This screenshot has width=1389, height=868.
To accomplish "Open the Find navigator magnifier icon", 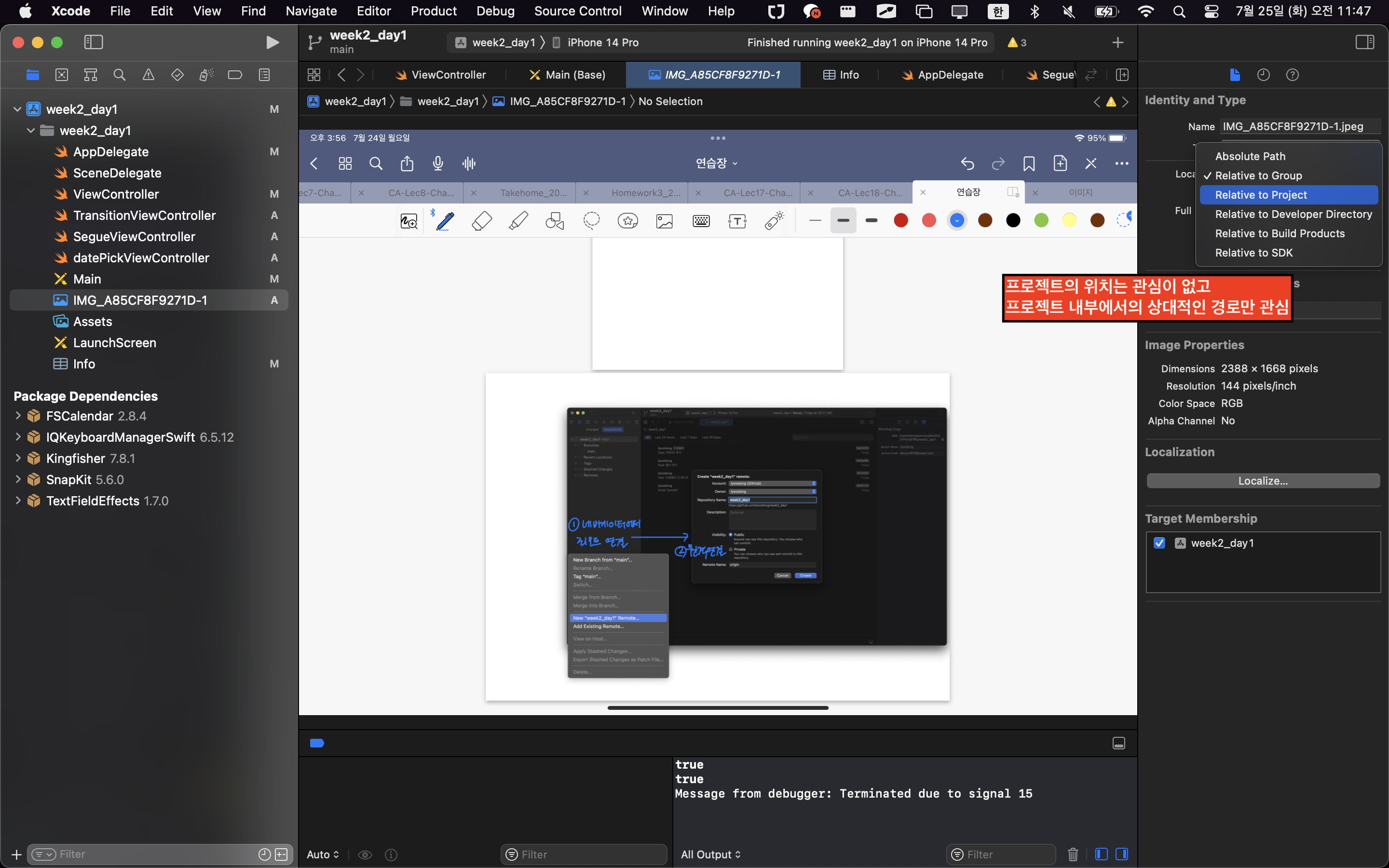I will 120,75.
